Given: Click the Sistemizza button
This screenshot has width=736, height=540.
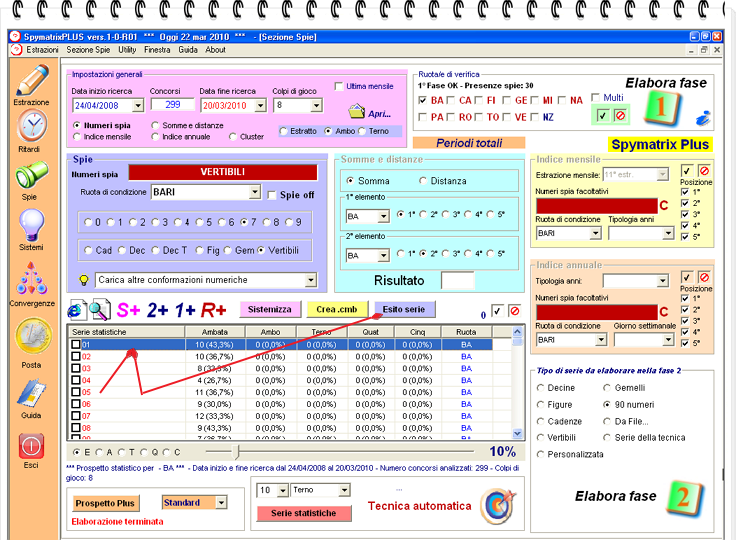Looking at the screenshot, I should point(270,309).
